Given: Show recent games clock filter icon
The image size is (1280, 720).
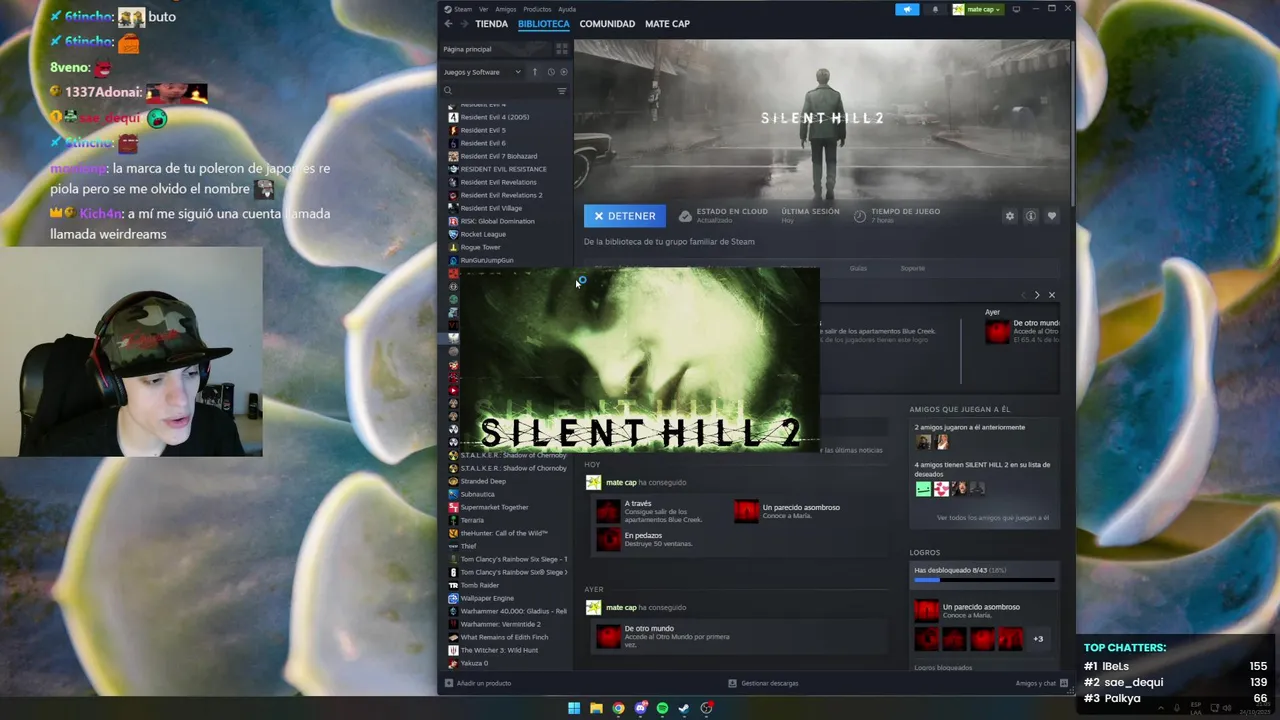Looking at the screenshot, I should [x=550, y=72].
